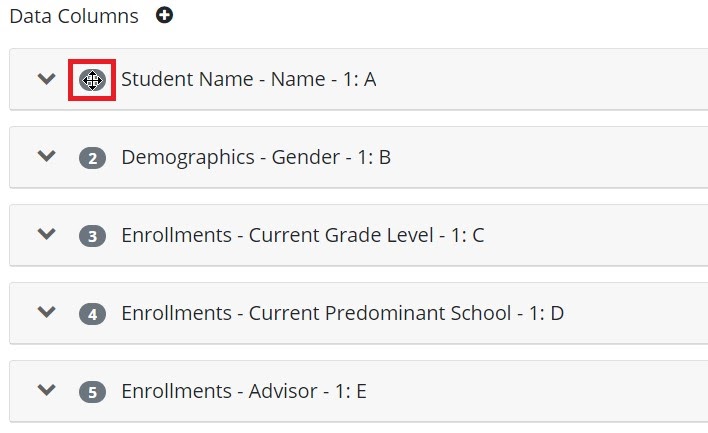Click empty space right of Advisor label

(537, 391)
